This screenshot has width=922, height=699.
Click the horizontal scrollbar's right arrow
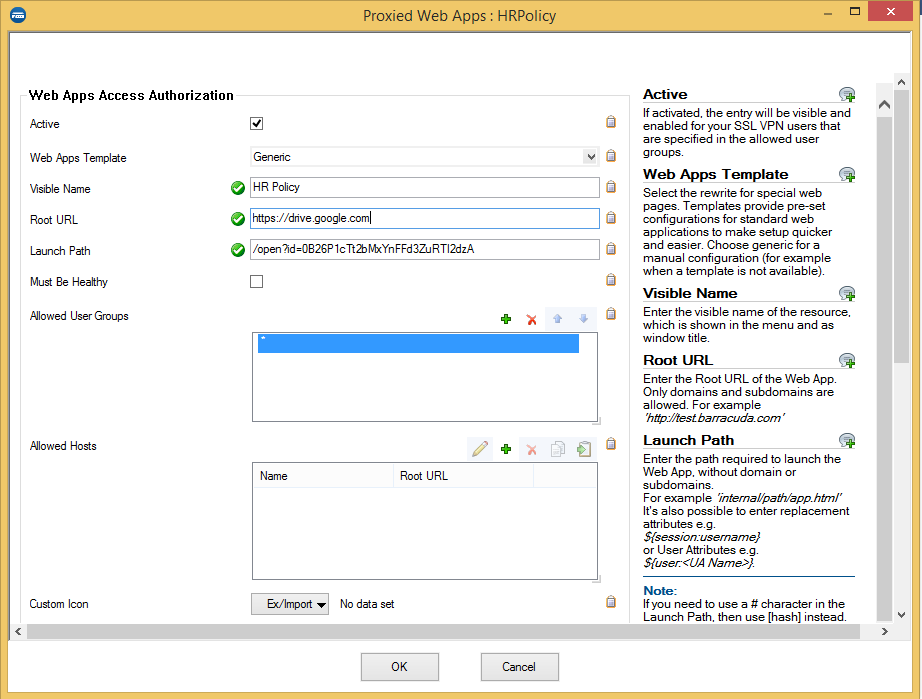(x=884, y=631)
